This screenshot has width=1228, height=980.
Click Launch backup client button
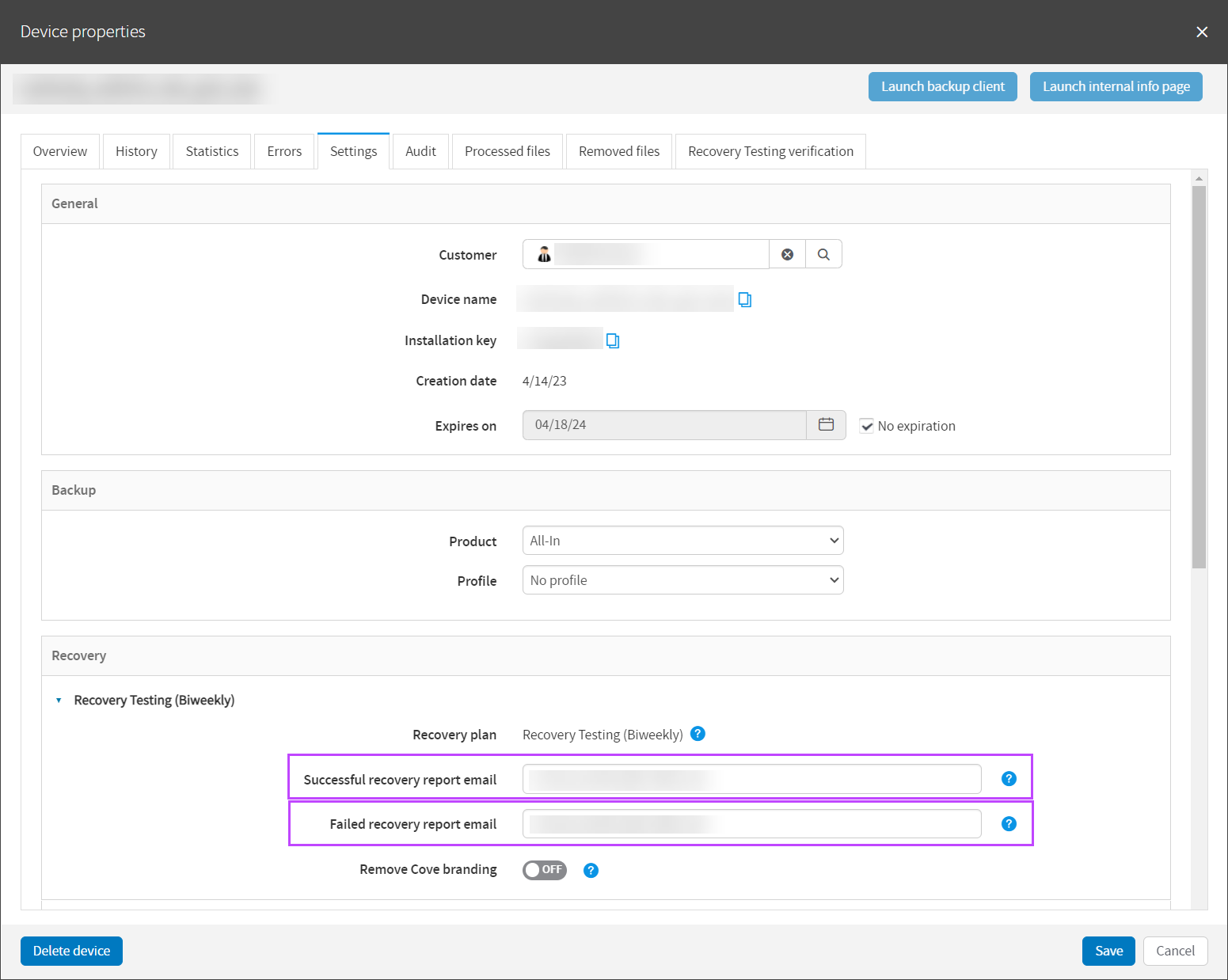[942, 87]
